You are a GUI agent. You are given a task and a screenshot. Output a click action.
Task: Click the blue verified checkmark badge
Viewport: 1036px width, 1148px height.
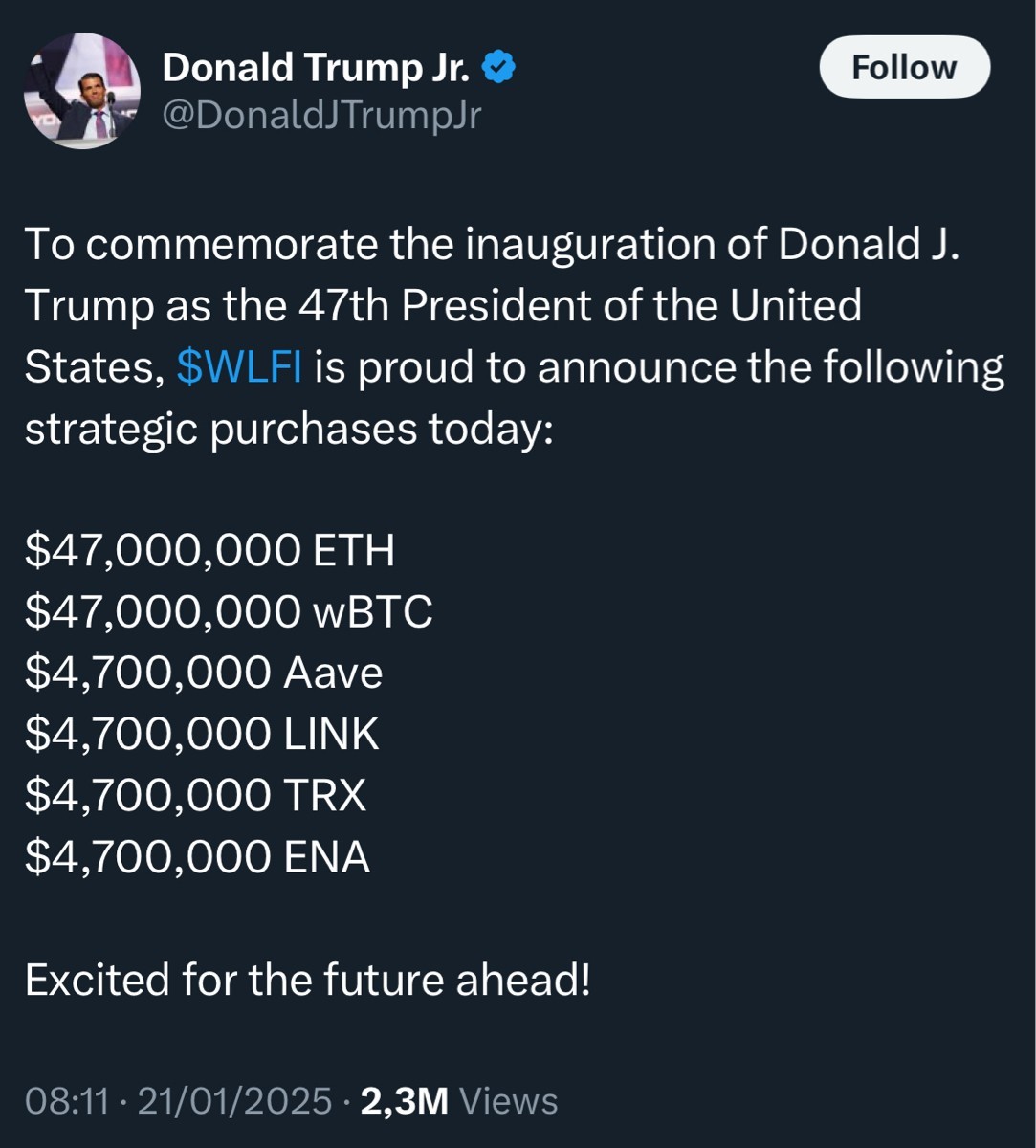(499, 67)
